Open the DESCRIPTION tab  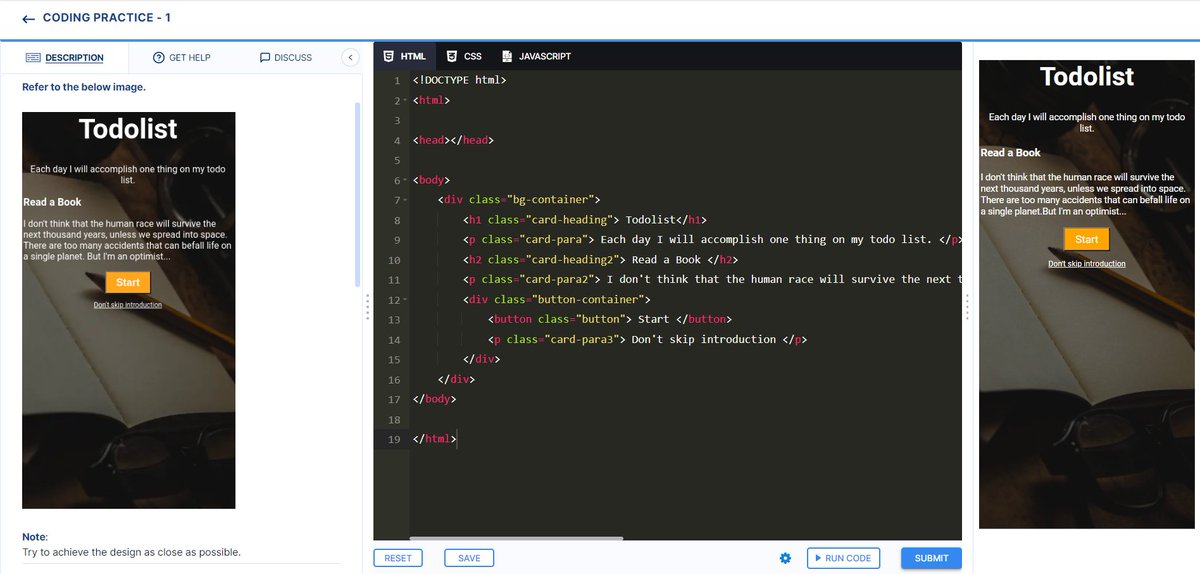pyautogui.click(x=64, y=57)
